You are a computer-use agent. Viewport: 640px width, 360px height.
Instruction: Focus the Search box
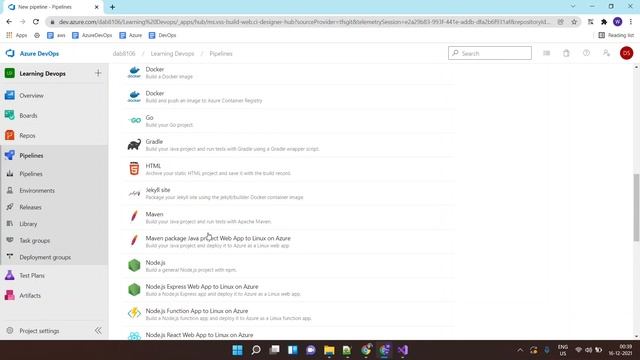tap(490, 53)
